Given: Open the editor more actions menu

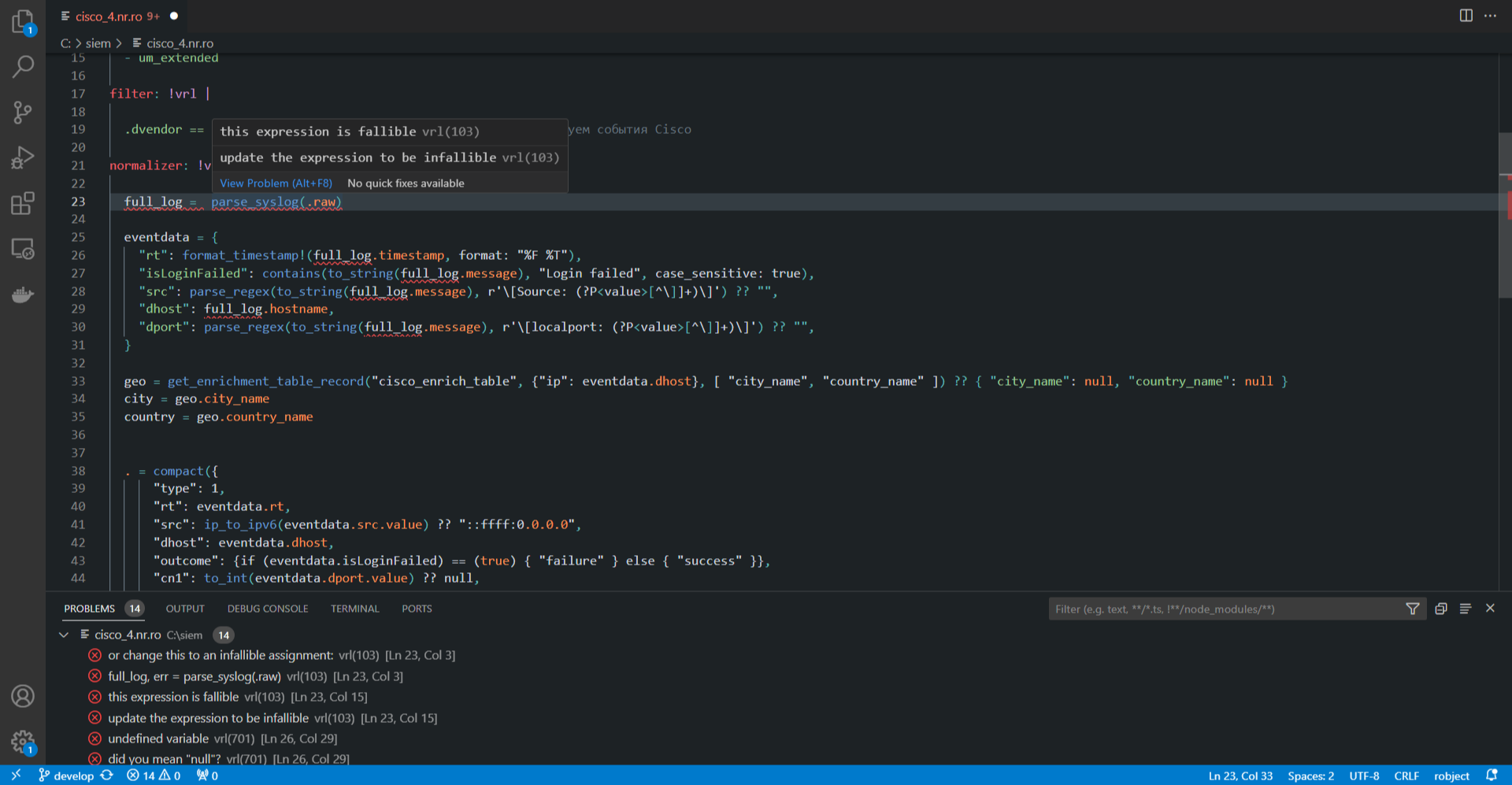Looking at the screenshot, I should coord(1490,16).
